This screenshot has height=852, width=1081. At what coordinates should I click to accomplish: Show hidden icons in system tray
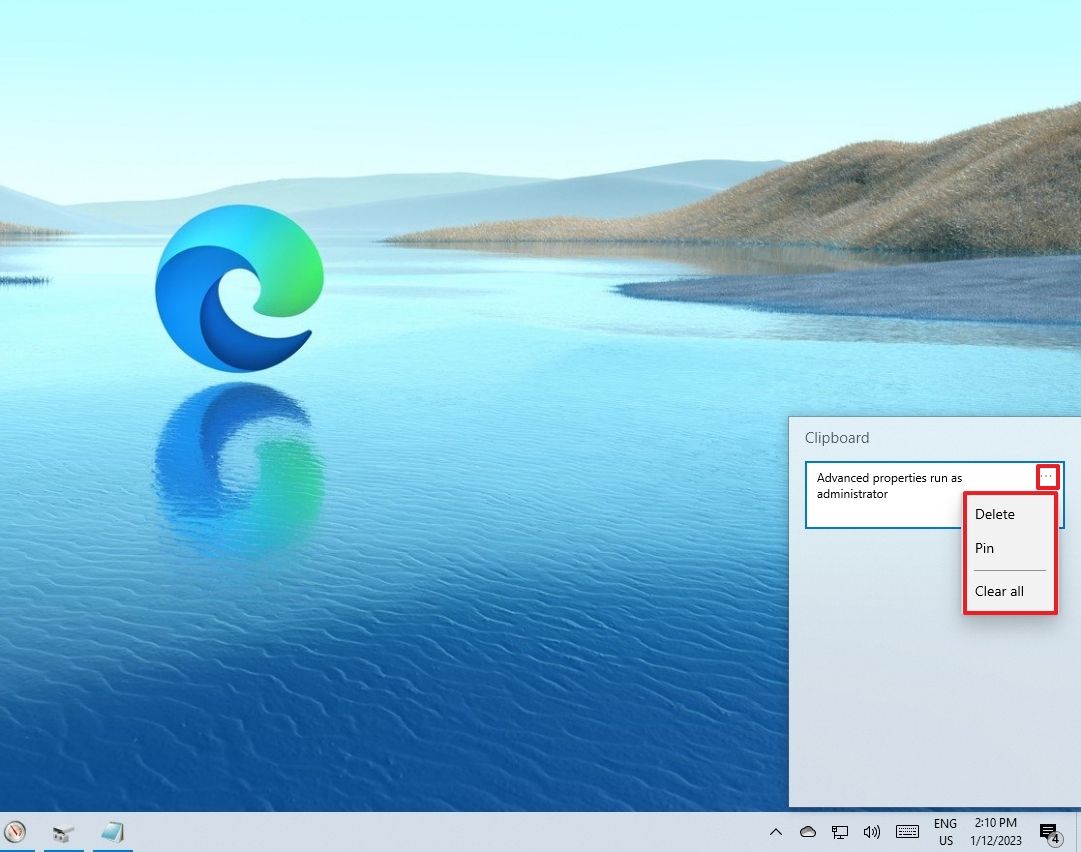click(x=776, y=832)
